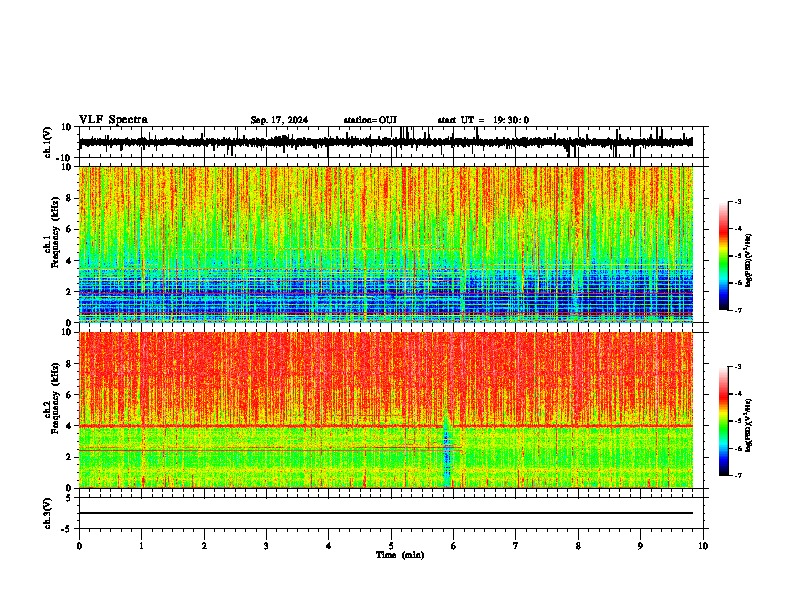
Task: Click the flat ch.3 voltage line panel
Action: pyautogui.click(x=391, y=513)
